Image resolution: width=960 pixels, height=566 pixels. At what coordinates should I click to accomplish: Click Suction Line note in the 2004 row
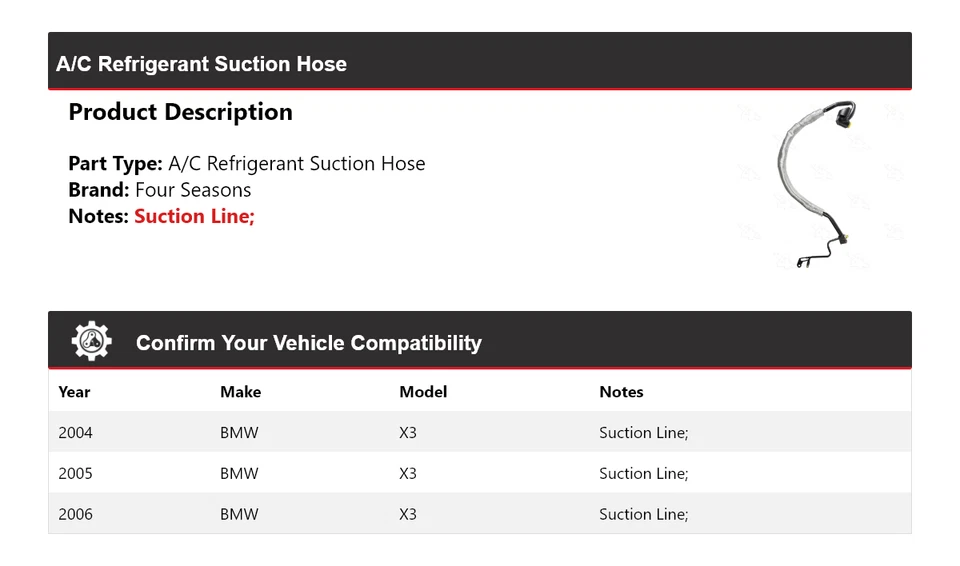[x=643, y=433]
